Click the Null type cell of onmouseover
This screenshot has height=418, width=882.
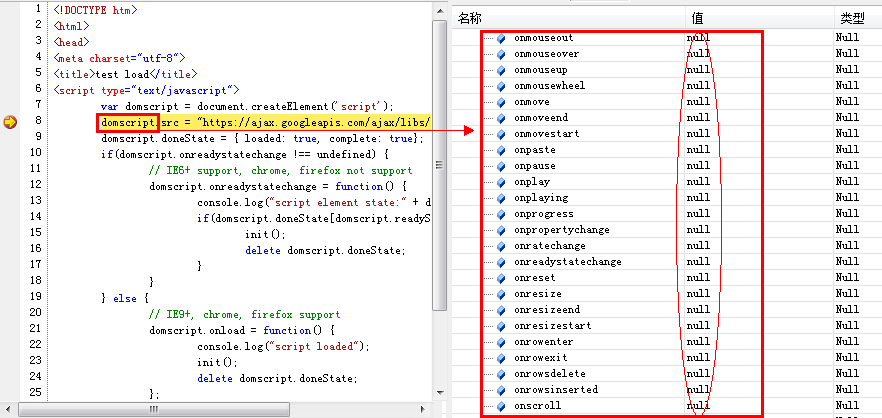click(x=847, y=53)
